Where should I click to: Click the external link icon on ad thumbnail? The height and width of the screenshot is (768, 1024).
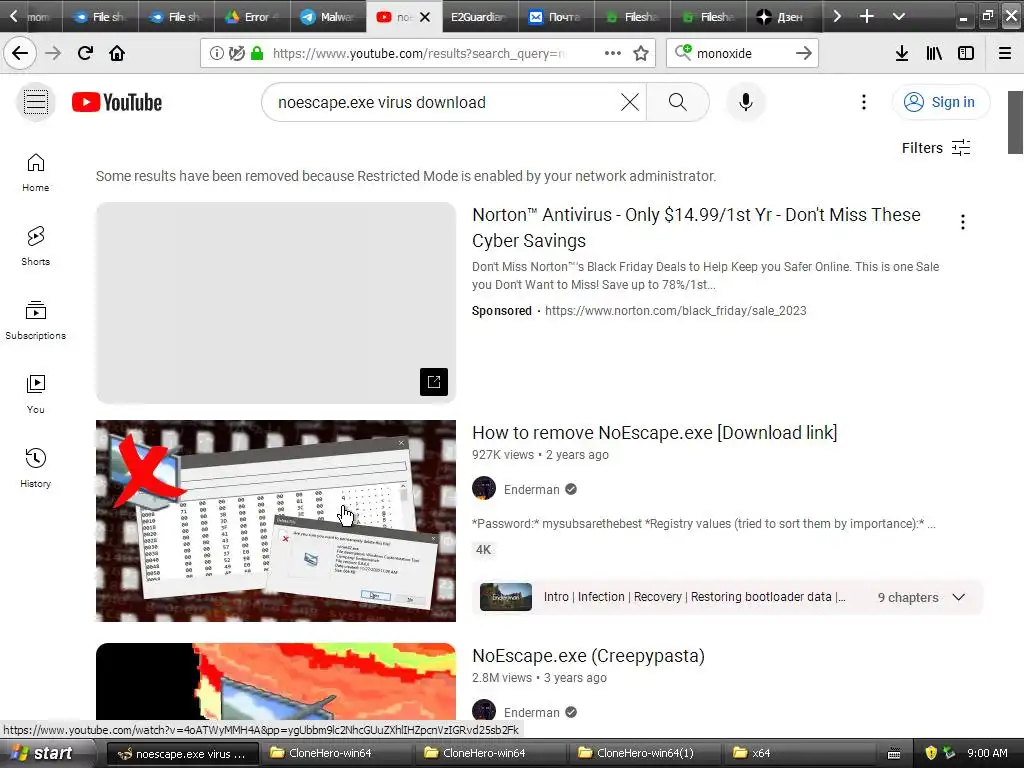[x=434, y=382]
